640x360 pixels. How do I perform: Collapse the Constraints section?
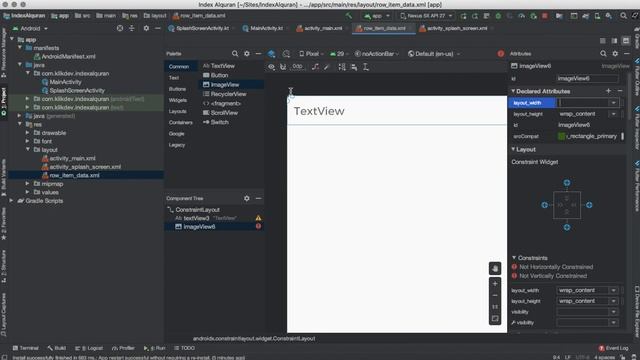click(514, 258)
